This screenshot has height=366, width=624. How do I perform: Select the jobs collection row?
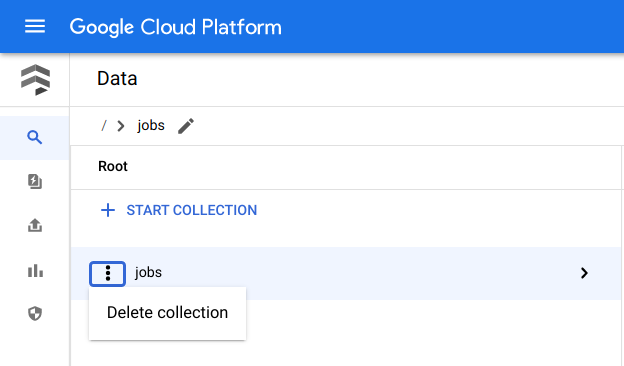346,273
